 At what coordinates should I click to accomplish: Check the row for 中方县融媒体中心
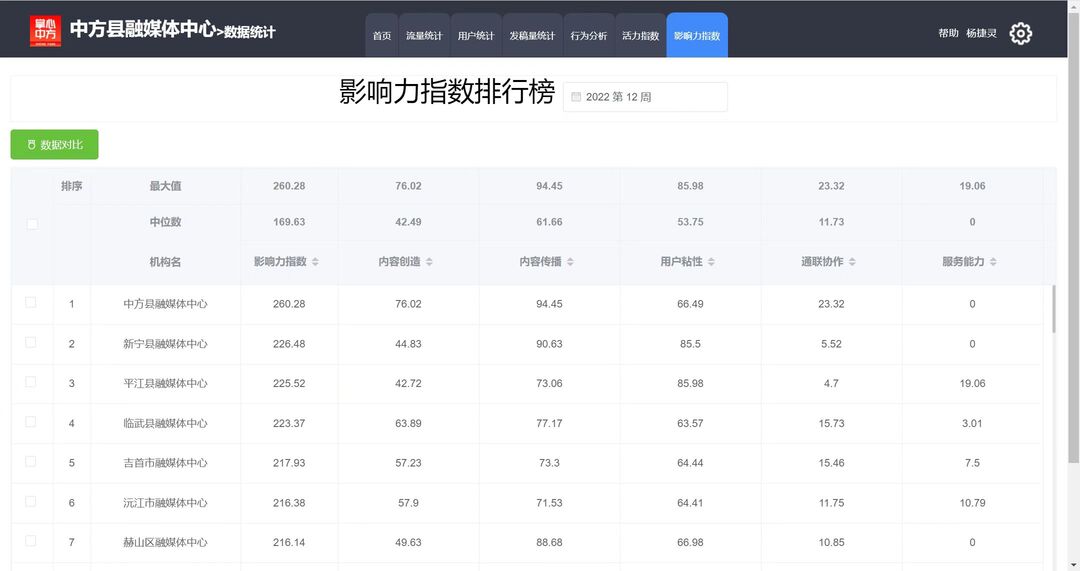(x=30, y=302)
